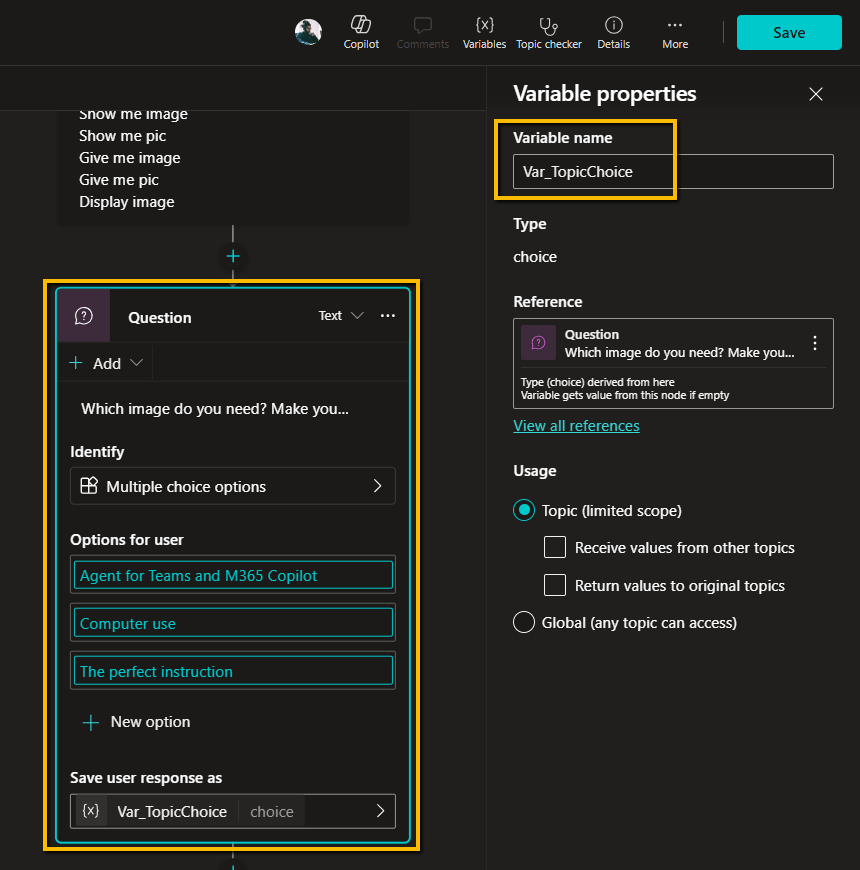Viewport: 860px width, 870px height.
Task: Expand the Text type dropdown on Question
Action: (342, 316)
